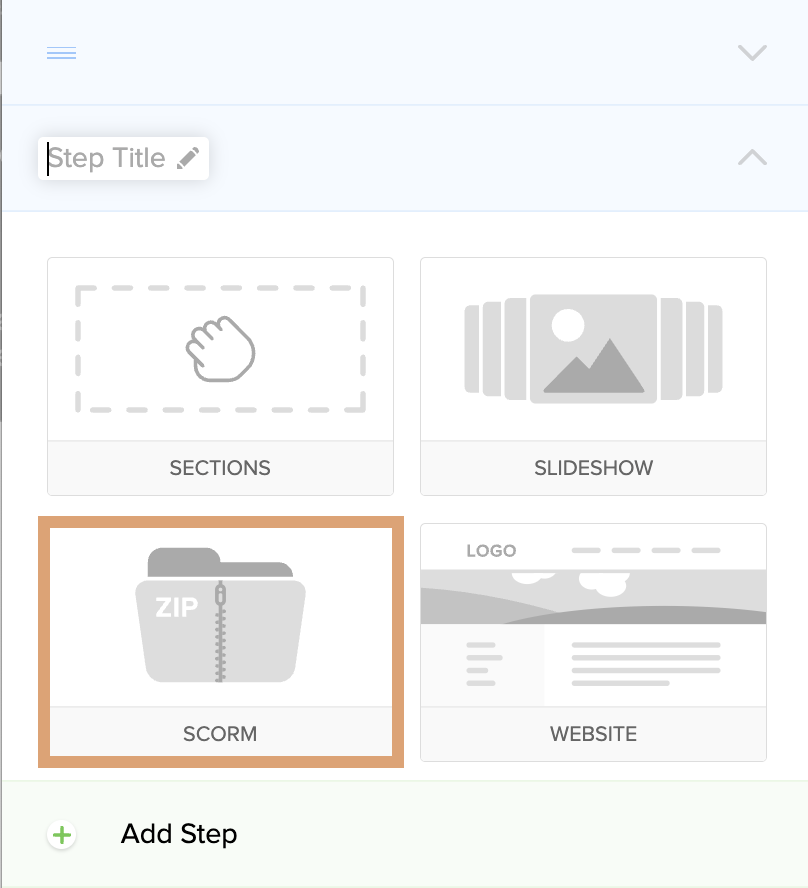The image size is (808, 888).
Task: Click the drag handle on the collapsed step
Action: coord(62,53)
